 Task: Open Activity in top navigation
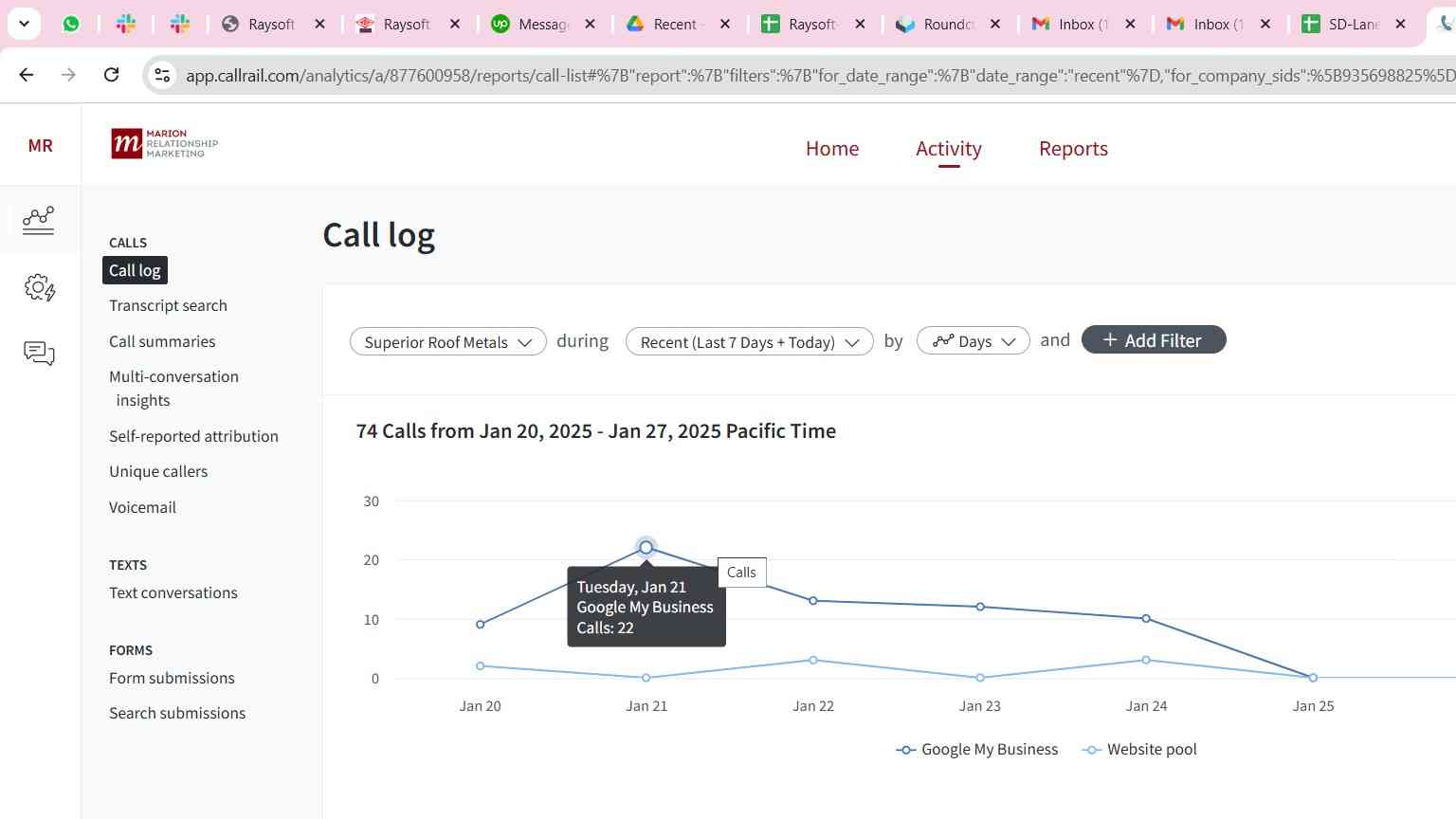point(949,149)
